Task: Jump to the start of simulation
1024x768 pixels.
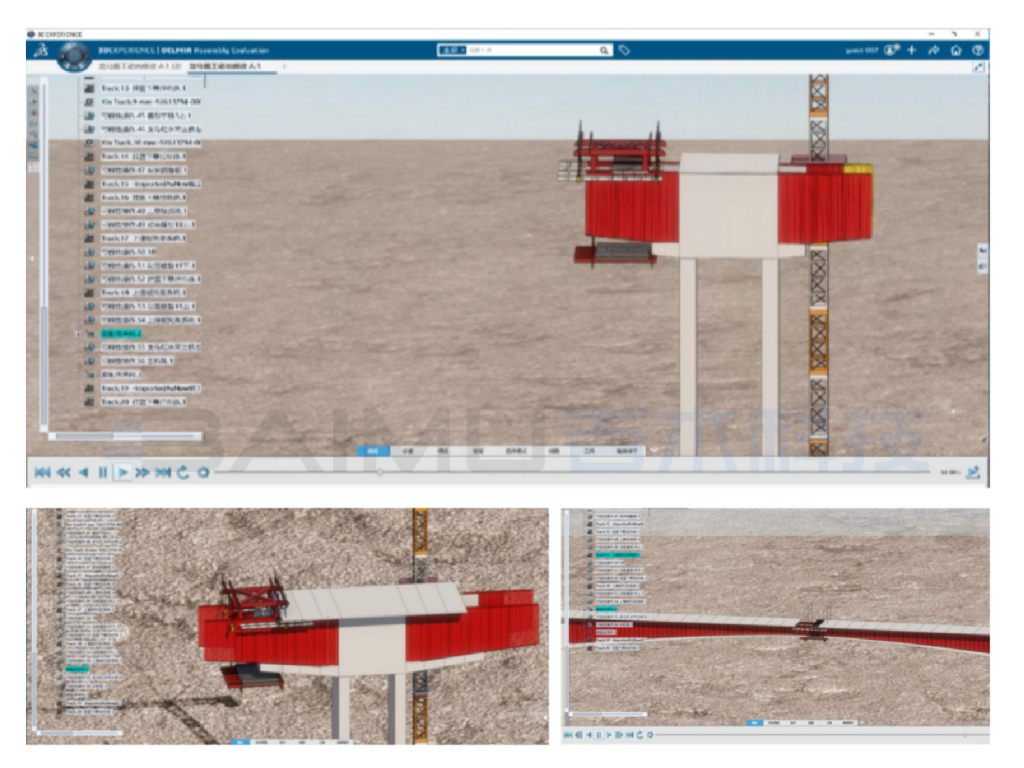Action: click(42, 472)
